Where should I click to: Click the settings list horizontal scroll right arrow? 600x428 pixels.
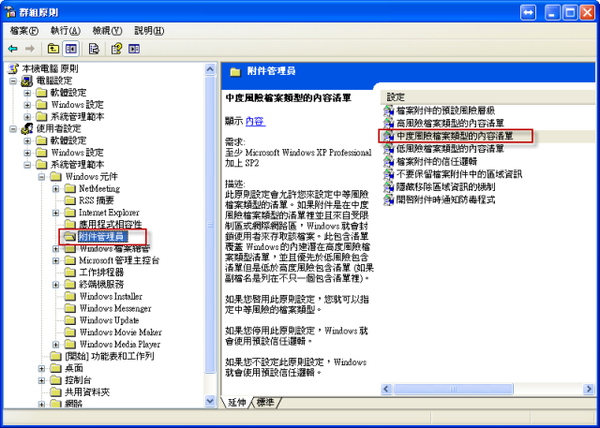[589, 389]
